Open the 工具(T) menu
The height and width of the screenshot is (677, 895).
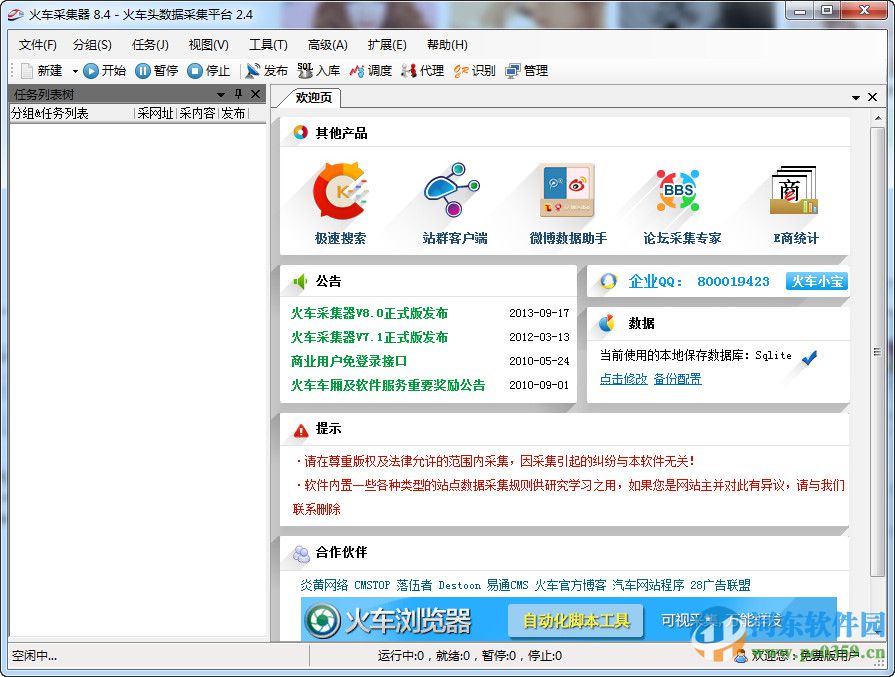pyautogui.click(x=266, y=44)
